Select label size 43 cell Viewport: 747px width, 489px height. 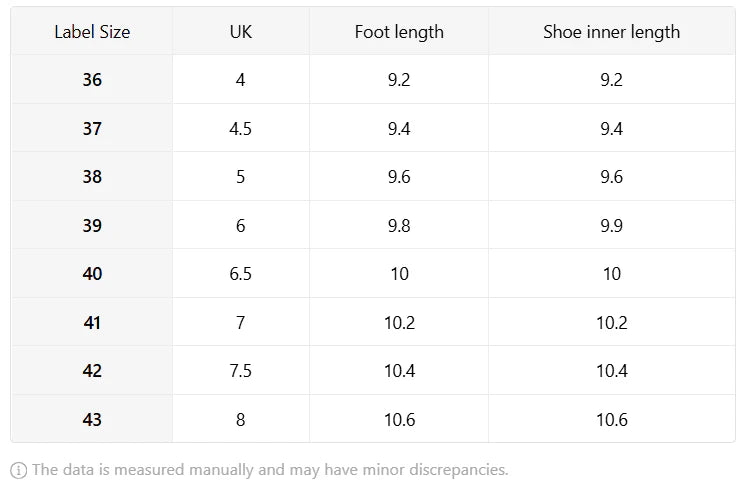(92, 420)
